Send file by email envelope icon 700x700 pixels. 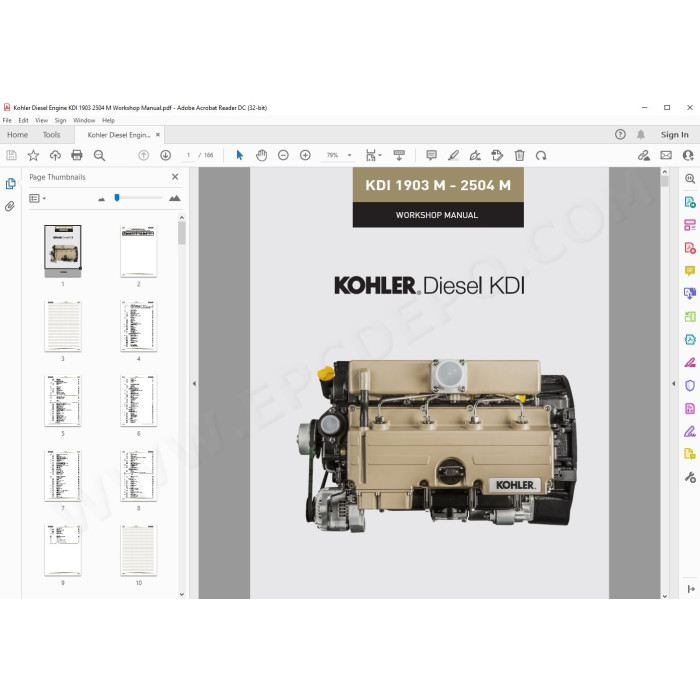pos(666,155)
